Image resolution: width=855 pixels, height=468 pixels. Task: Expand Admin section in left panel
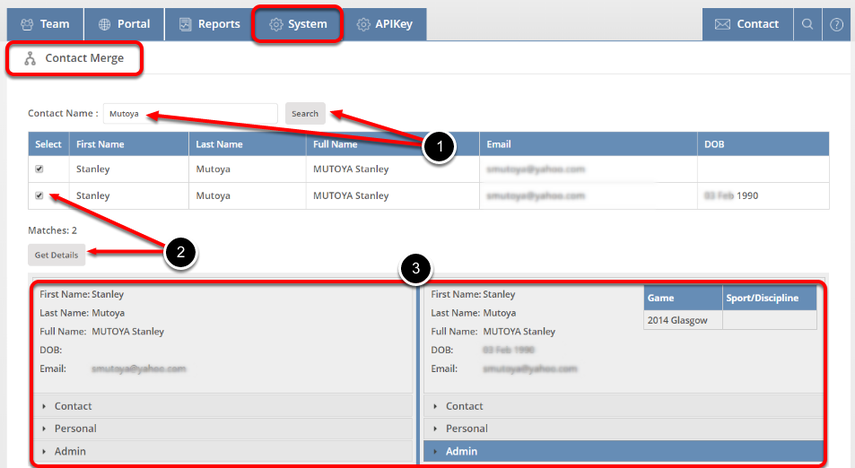224,451
